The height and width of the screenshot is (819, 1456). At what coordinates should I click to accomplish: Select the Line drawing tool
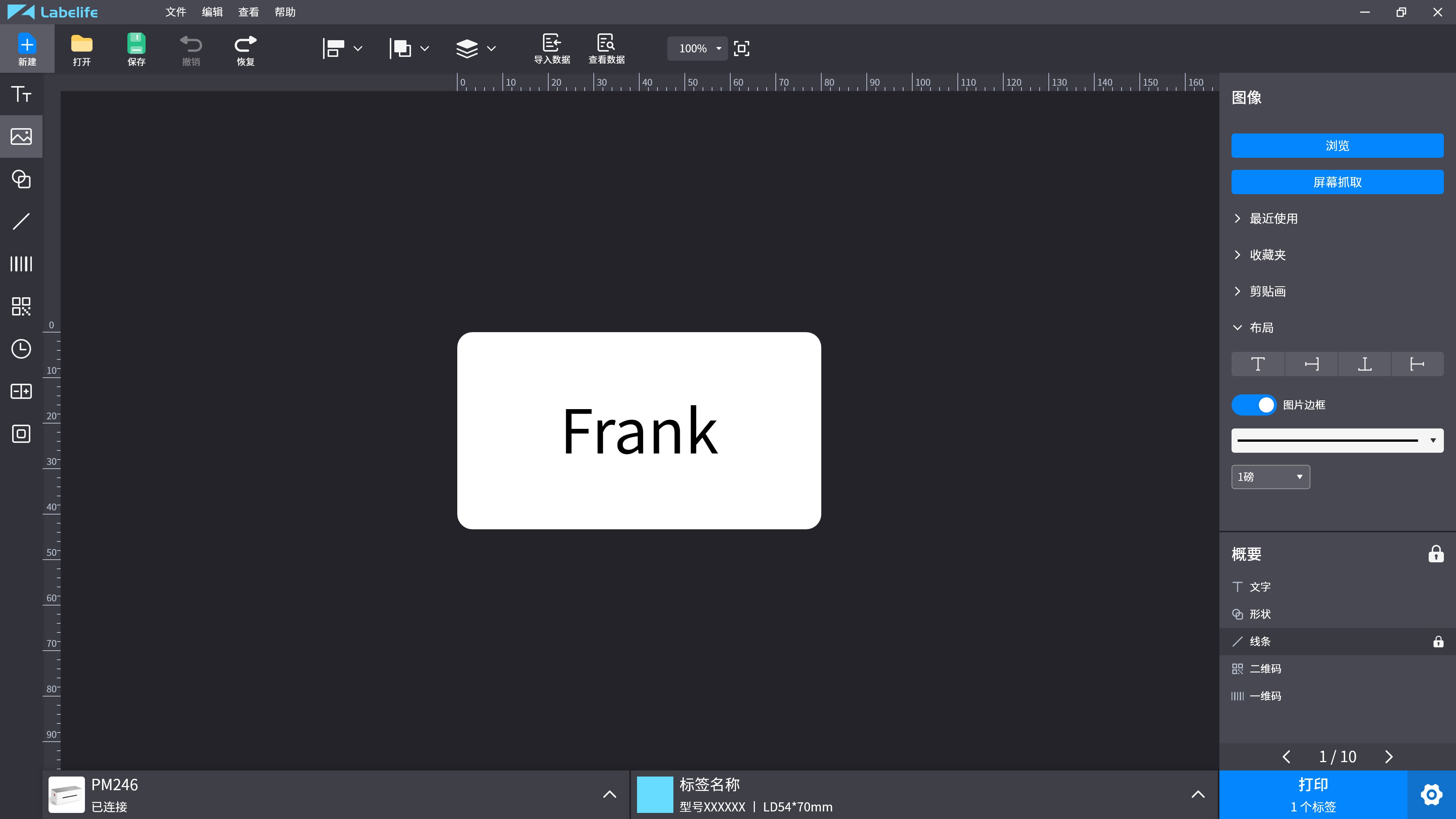21,221
